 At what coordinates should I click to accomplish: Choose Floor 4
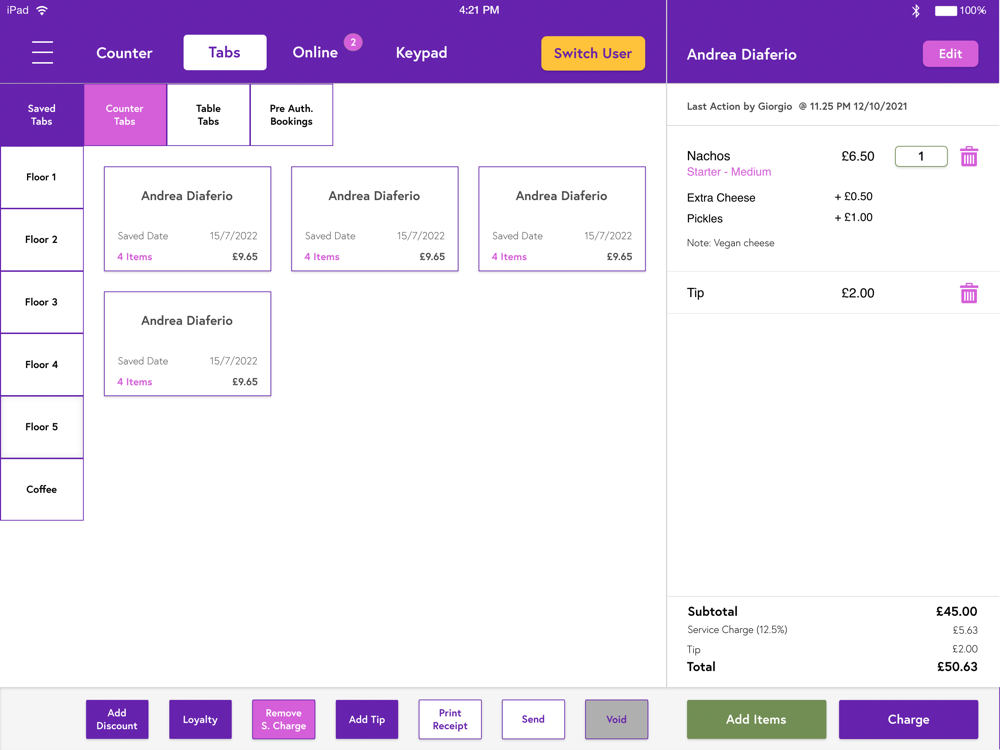click(41, 365)
